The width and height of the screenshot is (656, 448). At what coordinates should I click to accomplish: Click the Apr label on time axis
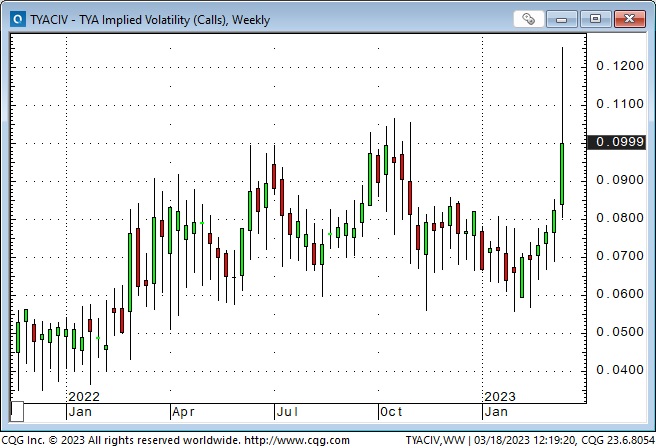coord(183,412)
